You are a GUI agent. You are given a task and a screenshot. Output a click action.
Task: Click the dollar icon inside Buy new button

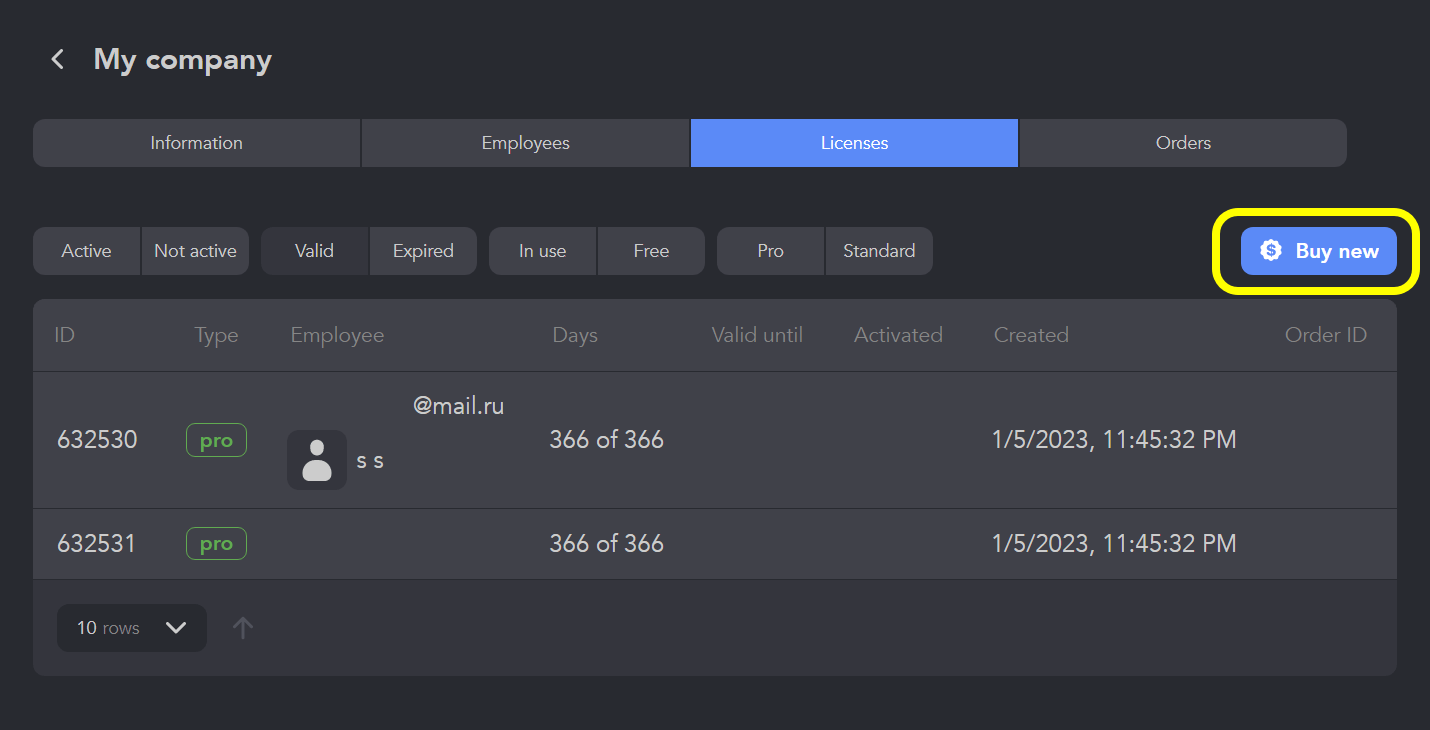click(1270, 251)
